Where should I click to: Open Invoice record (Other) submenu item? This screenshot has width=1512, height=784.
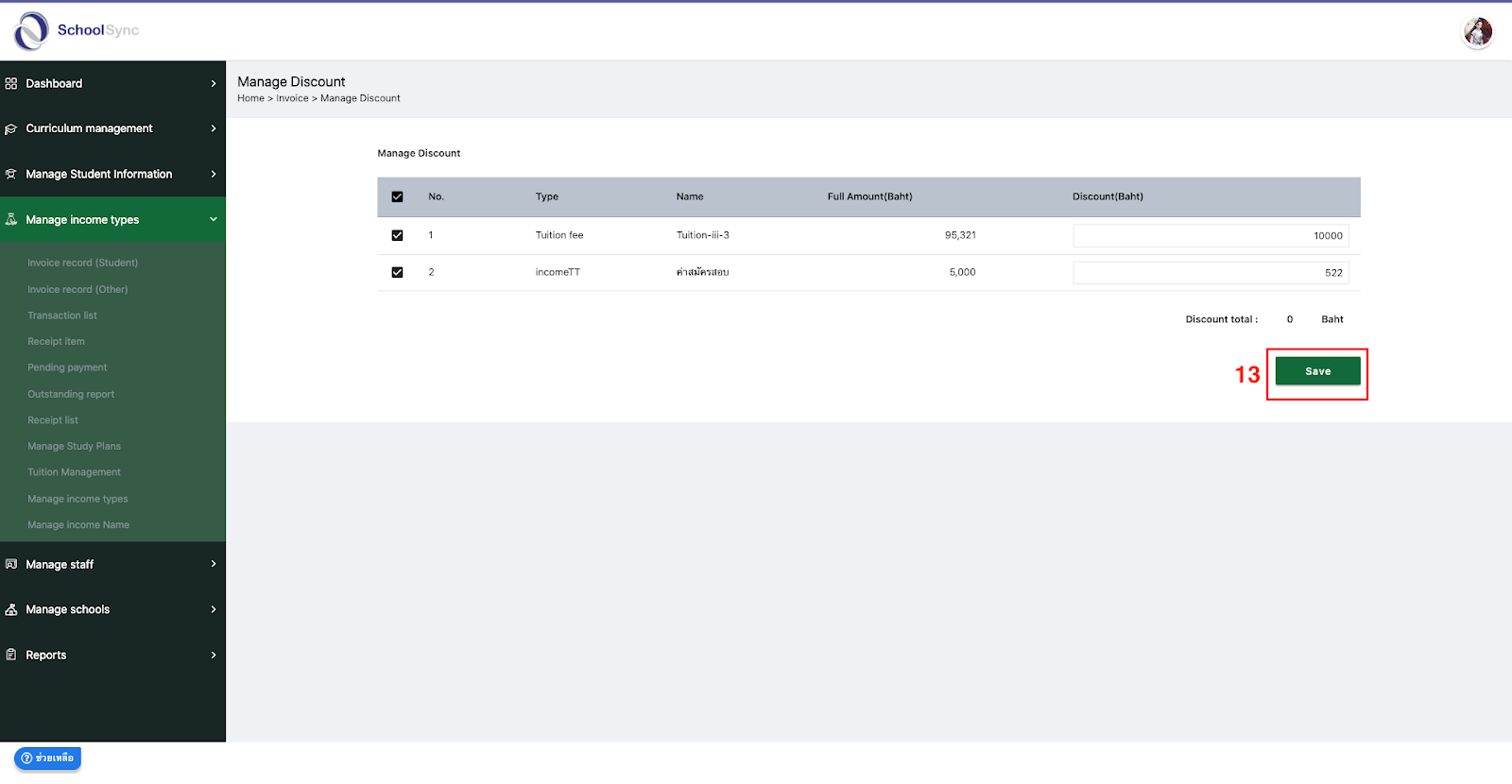(x=77, y=289)
